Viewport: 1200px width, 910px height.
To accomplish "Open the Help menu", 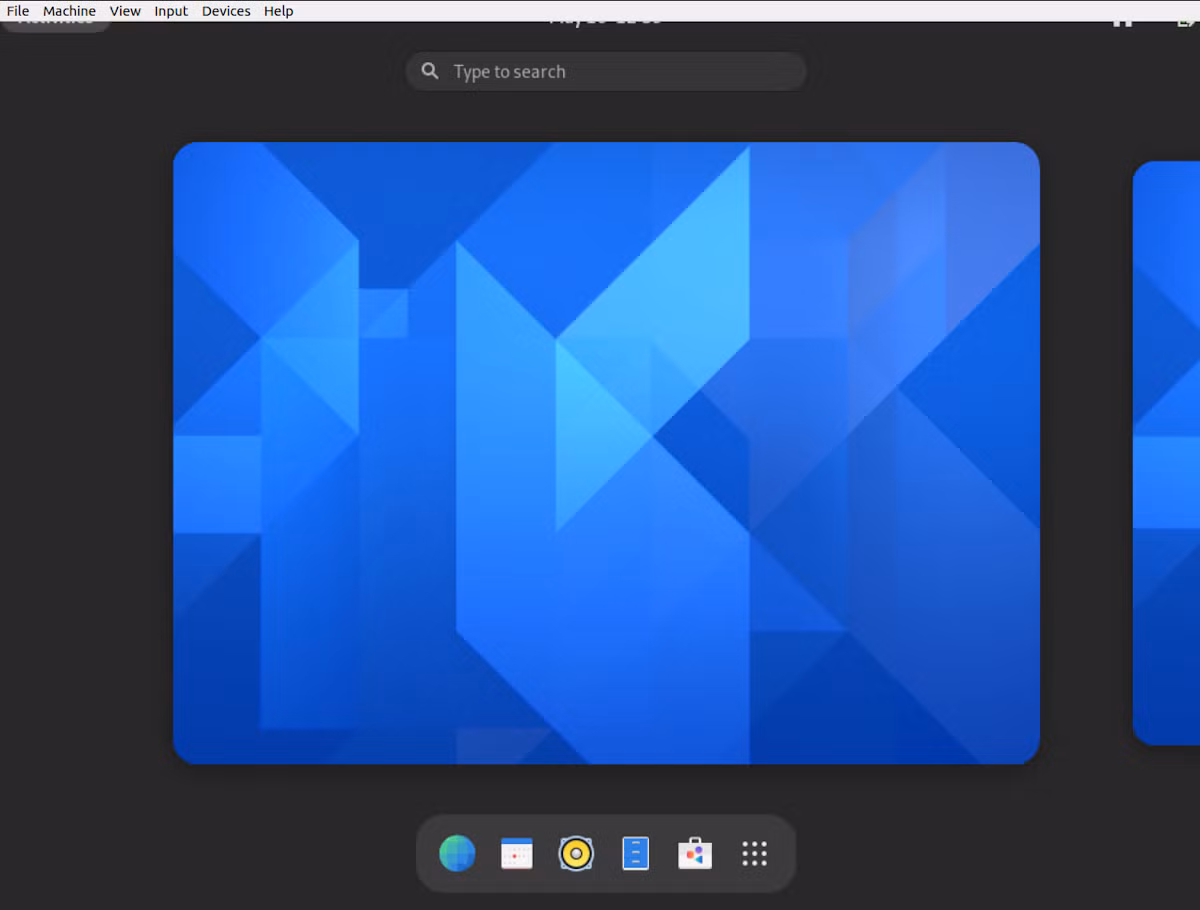I will coord(279,11).
